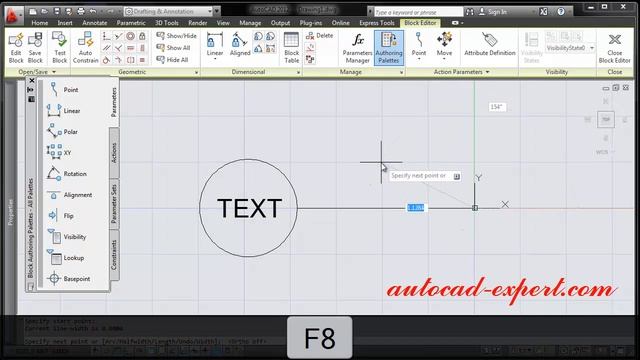Expand the Point action parameter dropdown
Image resolution: width=640 pixels, height=360 pixels.
419,60
